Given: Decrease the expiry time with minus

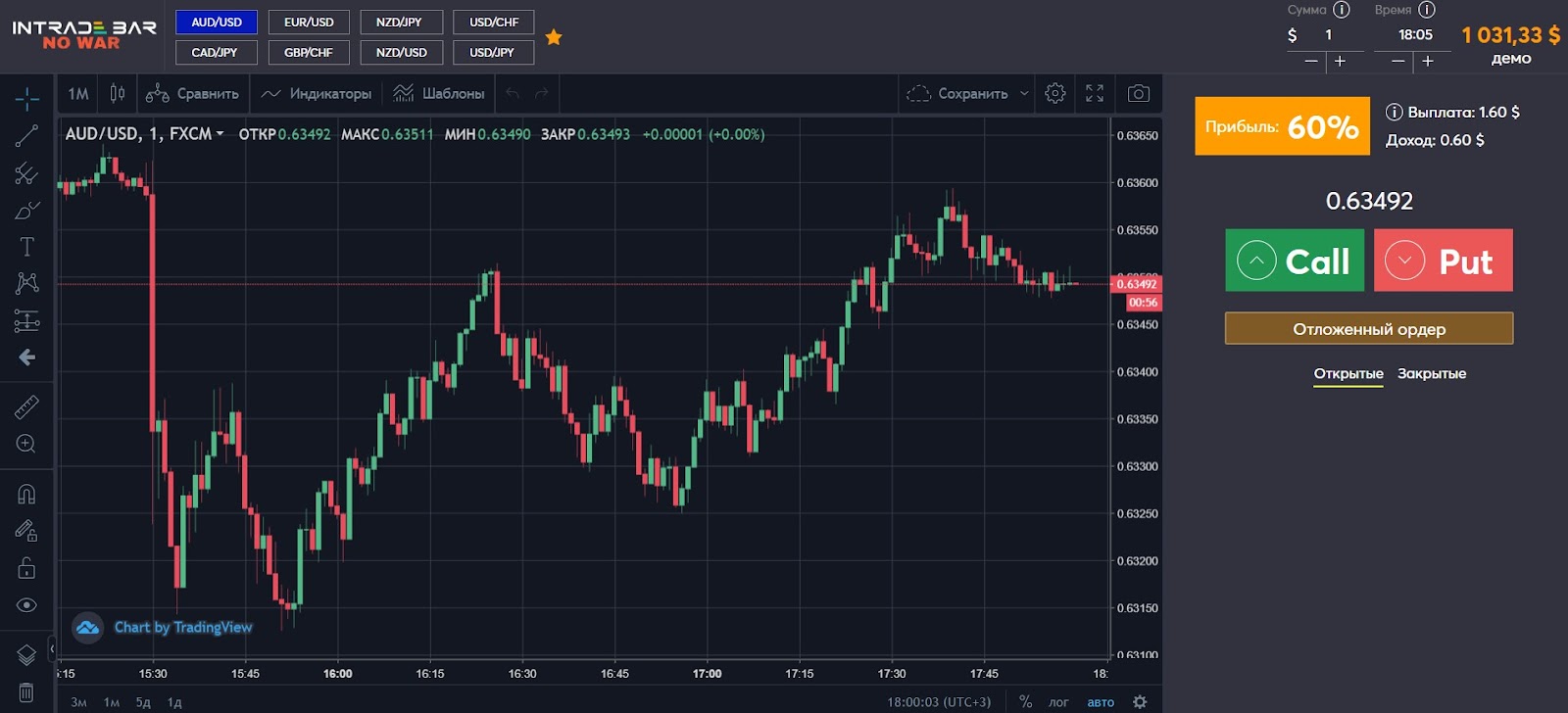Looking at the screenshot, I should 1398,61.
